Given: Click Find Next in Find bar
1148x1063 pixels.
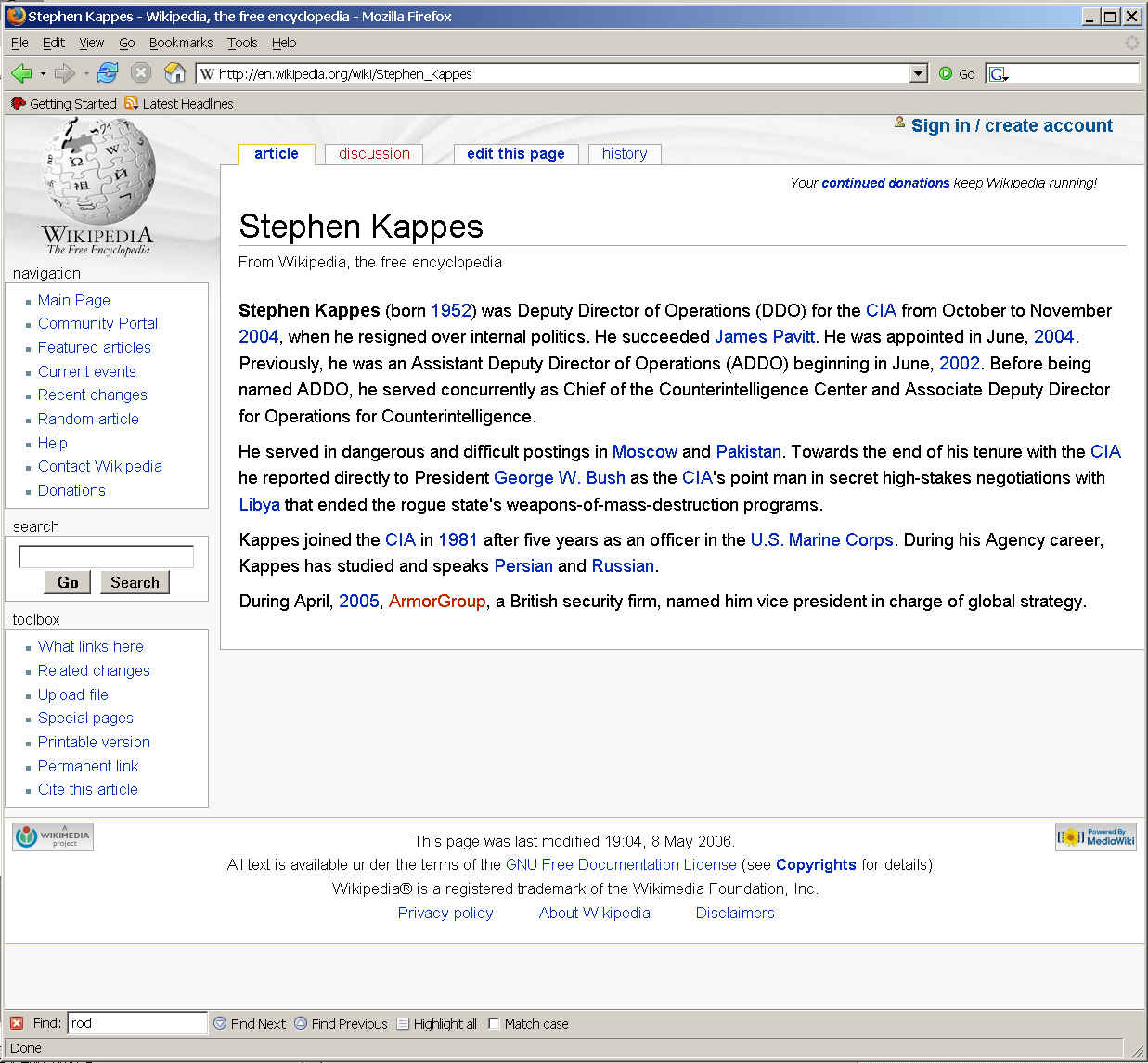Looking at the screenshot, I should [250, 1023].
